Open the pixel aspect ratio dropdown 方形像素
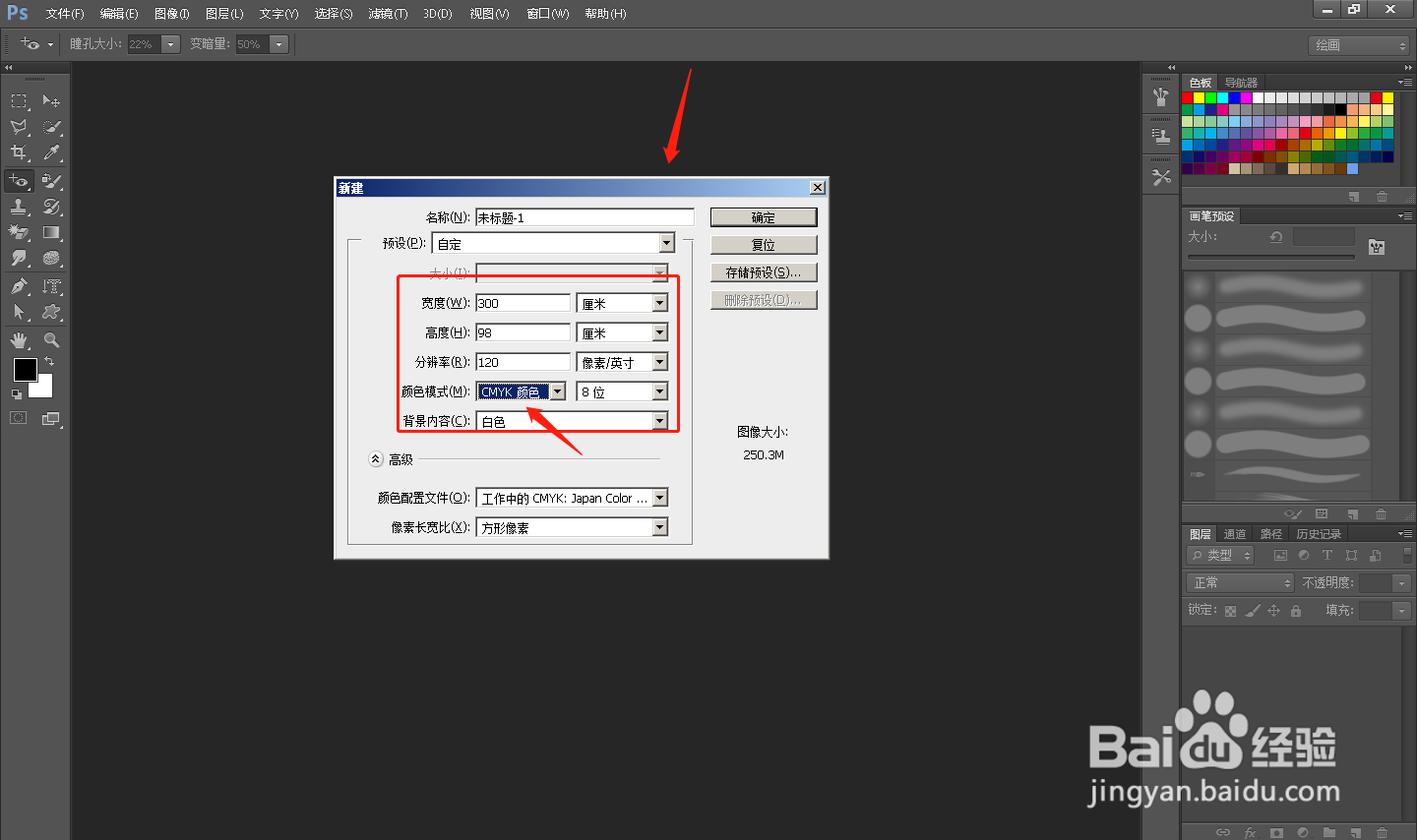 tap(573, 527)
